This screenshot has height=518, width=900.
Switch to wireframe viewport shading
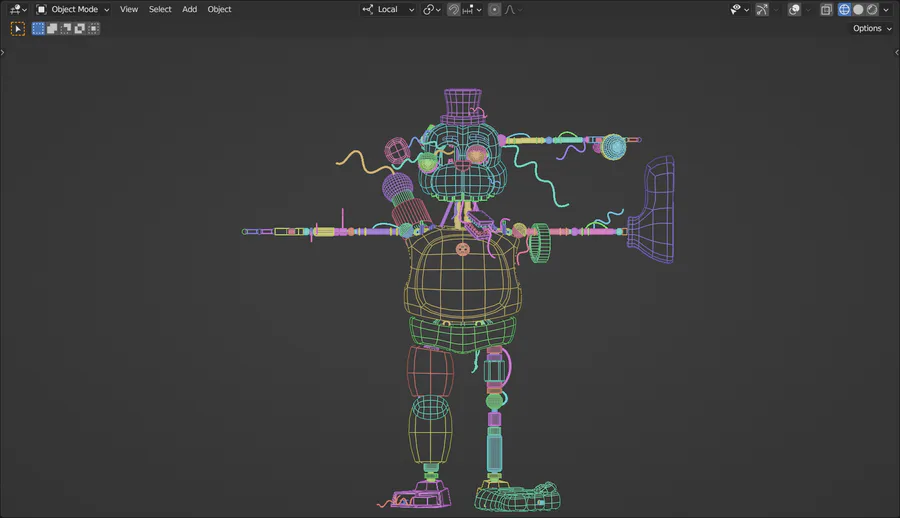point(844,9)
